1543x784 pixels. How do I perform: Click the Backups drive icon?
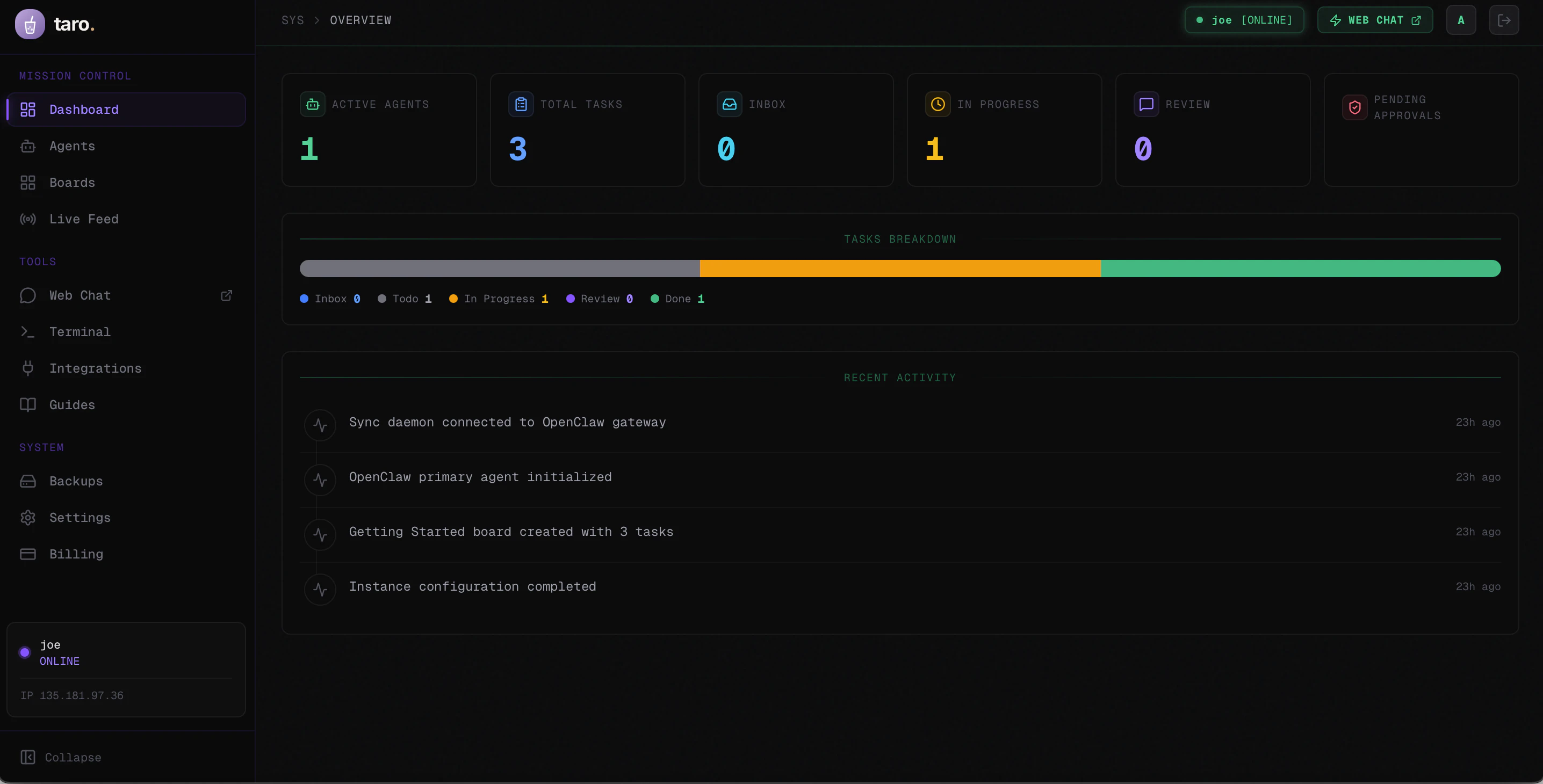coord(27,481)
